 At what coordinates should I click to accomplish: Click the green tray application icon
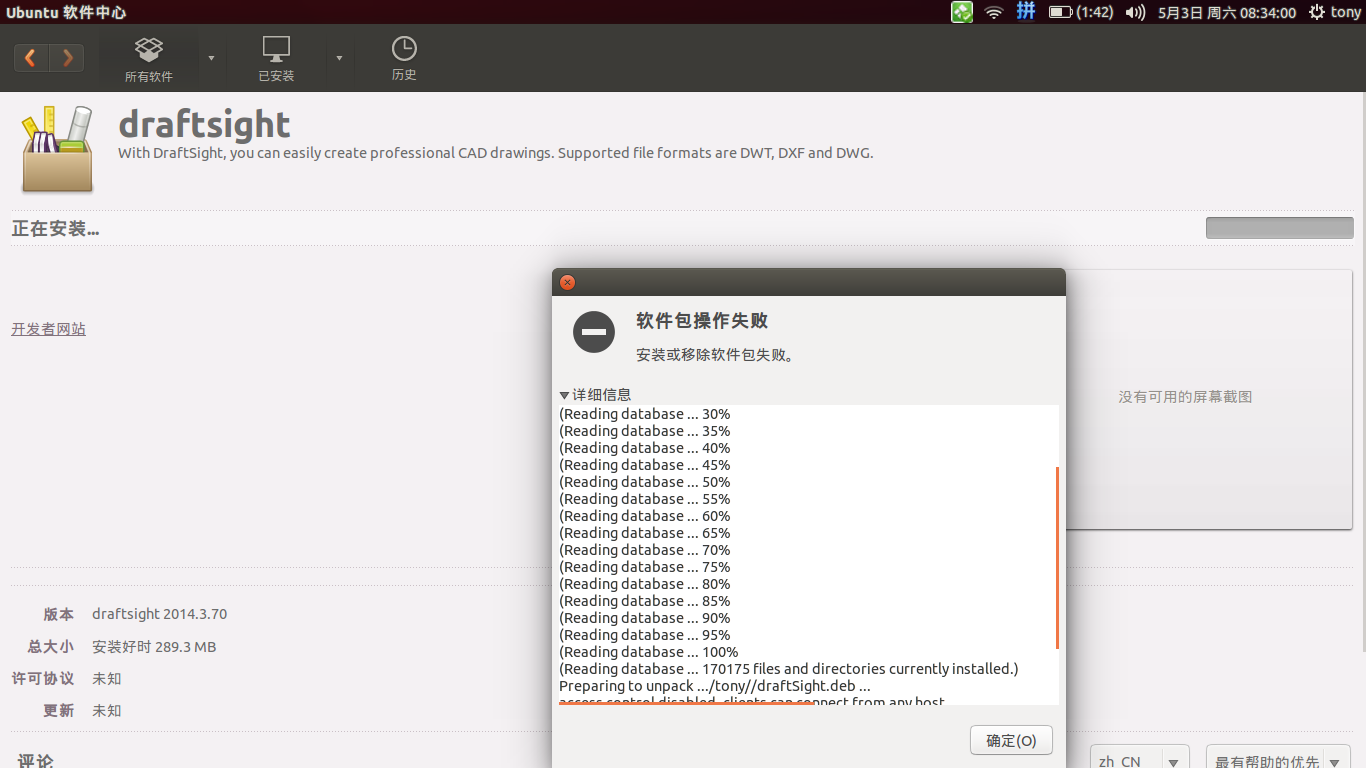tap(962, 12)
